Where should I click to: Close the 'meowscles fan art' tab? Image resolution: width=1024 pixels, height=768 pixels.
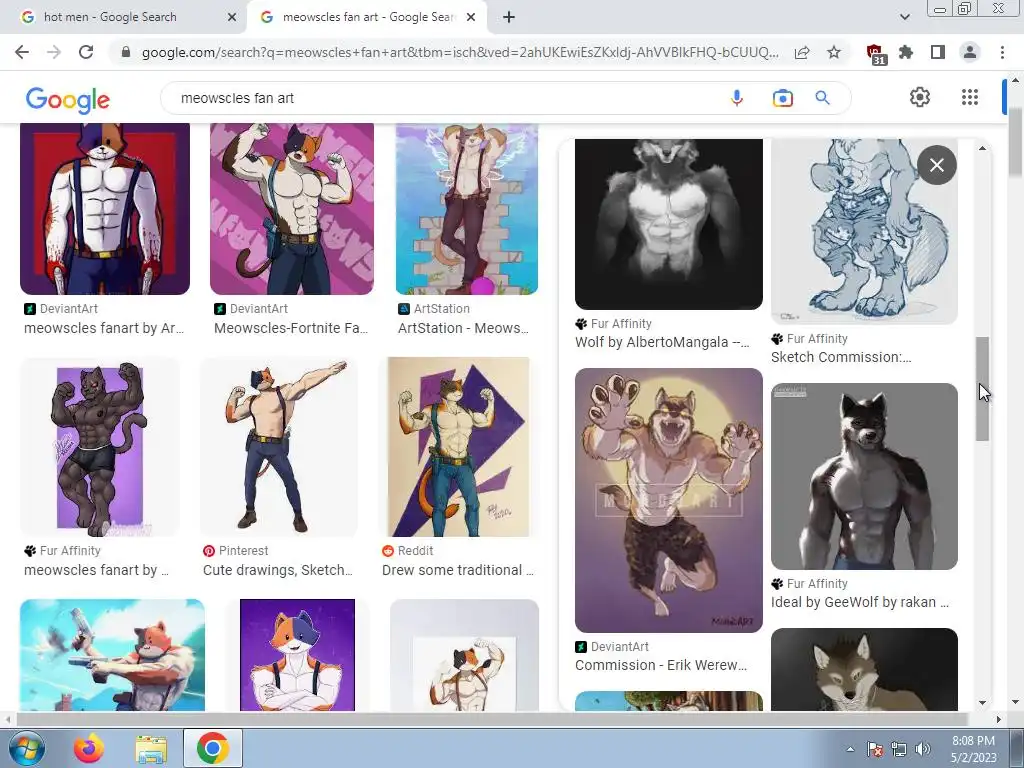point(471,17)
